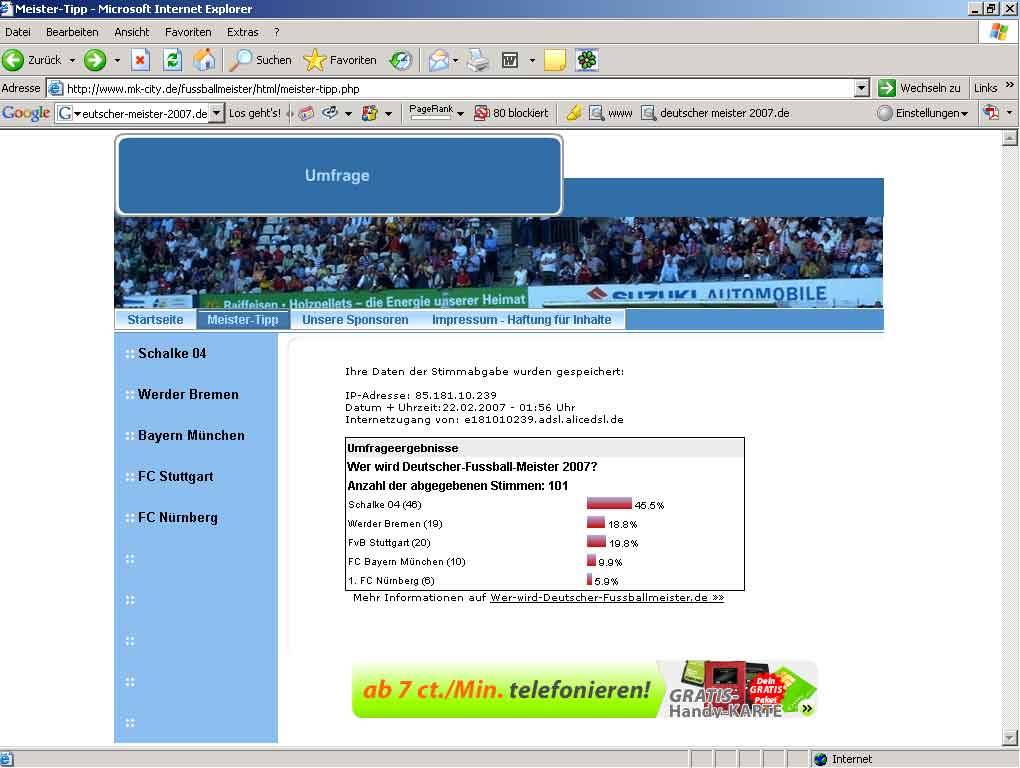Find the term deutscher meister 2007.de
1020x768 pixels.
715,113
